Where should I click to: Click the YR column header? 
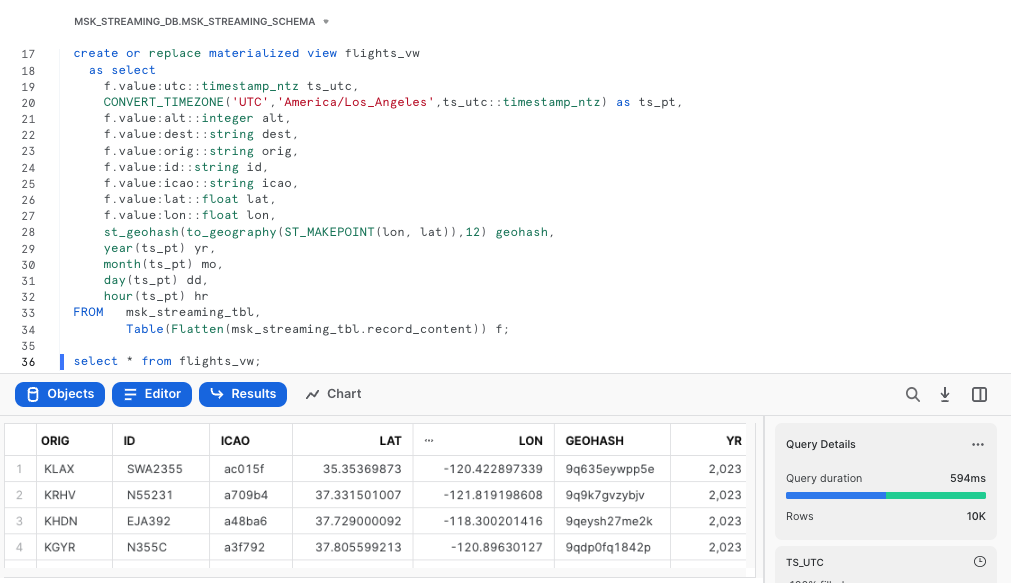coord(733,440)
